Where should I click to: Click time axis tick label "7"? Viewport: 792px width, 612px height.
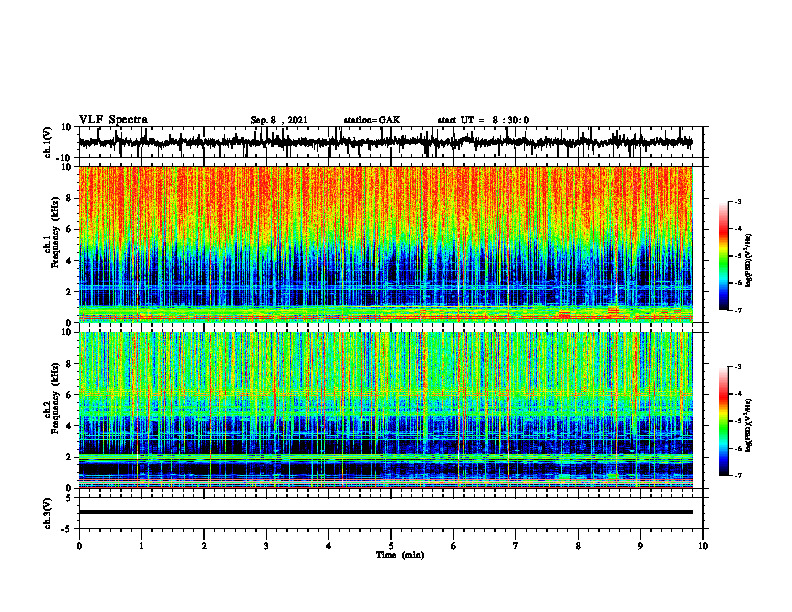[x=516, y=546]
